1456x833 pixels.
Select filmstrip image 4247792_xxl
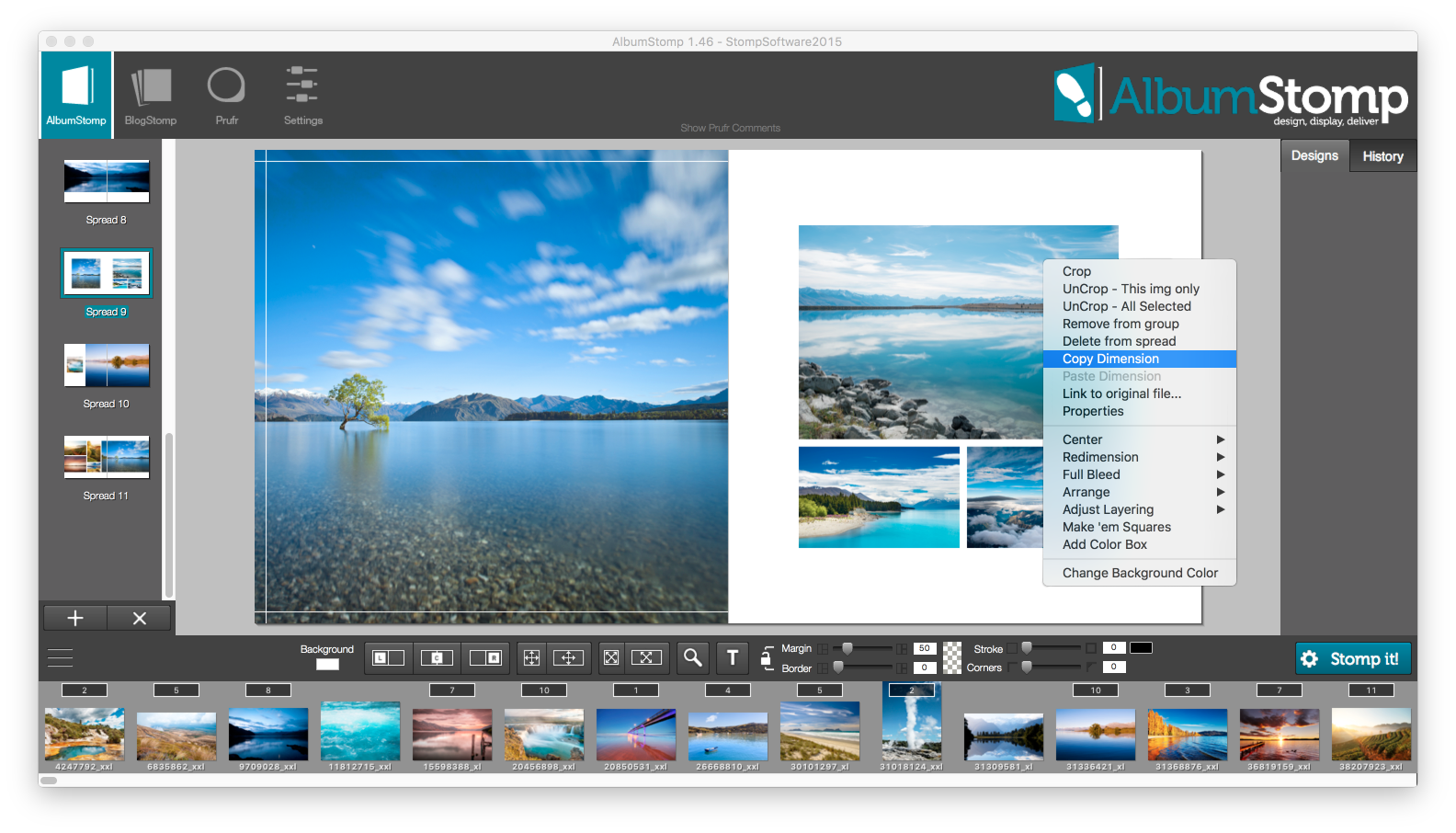click(x=85, y=735)
